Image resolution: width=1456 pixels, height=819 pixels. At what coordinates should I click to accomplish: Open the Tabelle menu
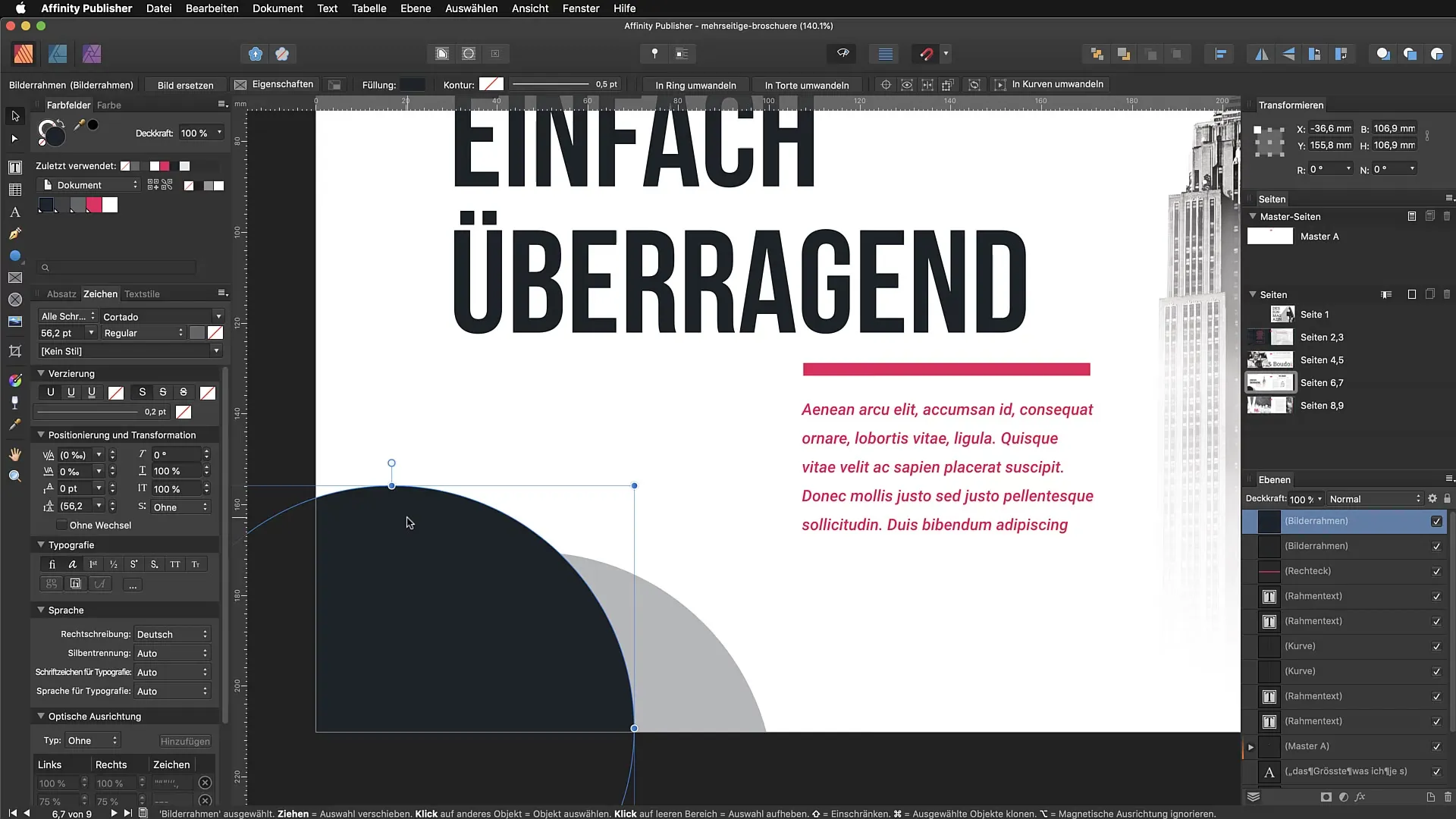(x=369, y=8)
